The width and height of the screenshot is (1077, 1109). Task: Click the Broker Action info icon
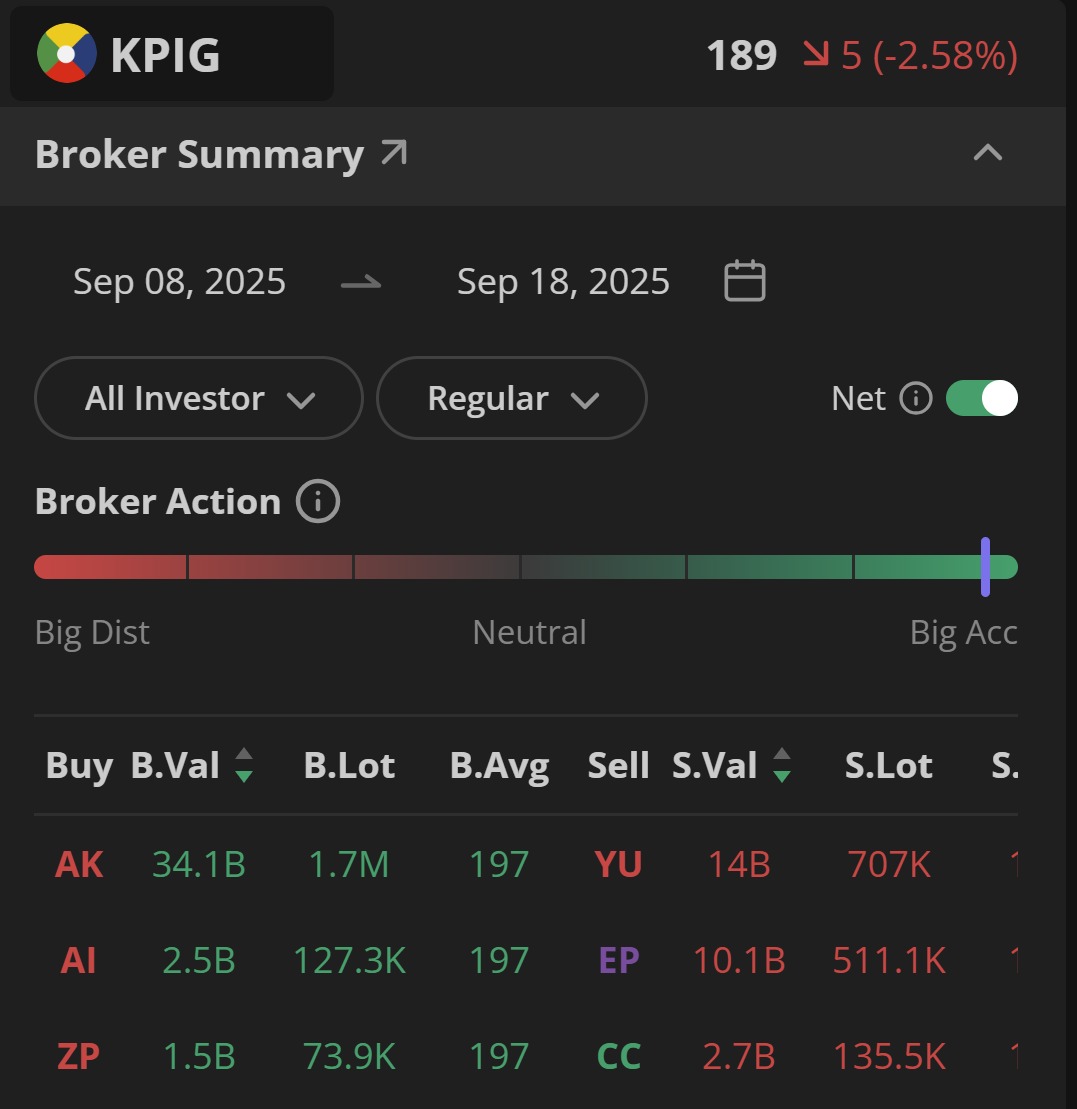pos(318,501)
